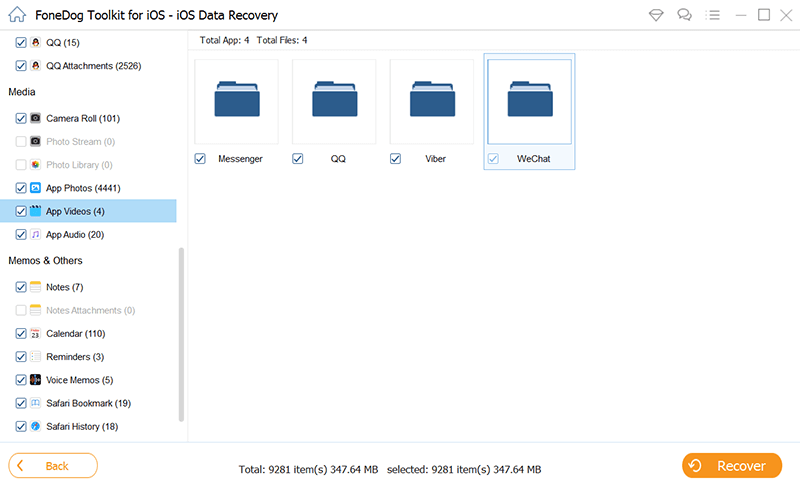
Task: Click the orange Recover button
Action: [732, 466]
